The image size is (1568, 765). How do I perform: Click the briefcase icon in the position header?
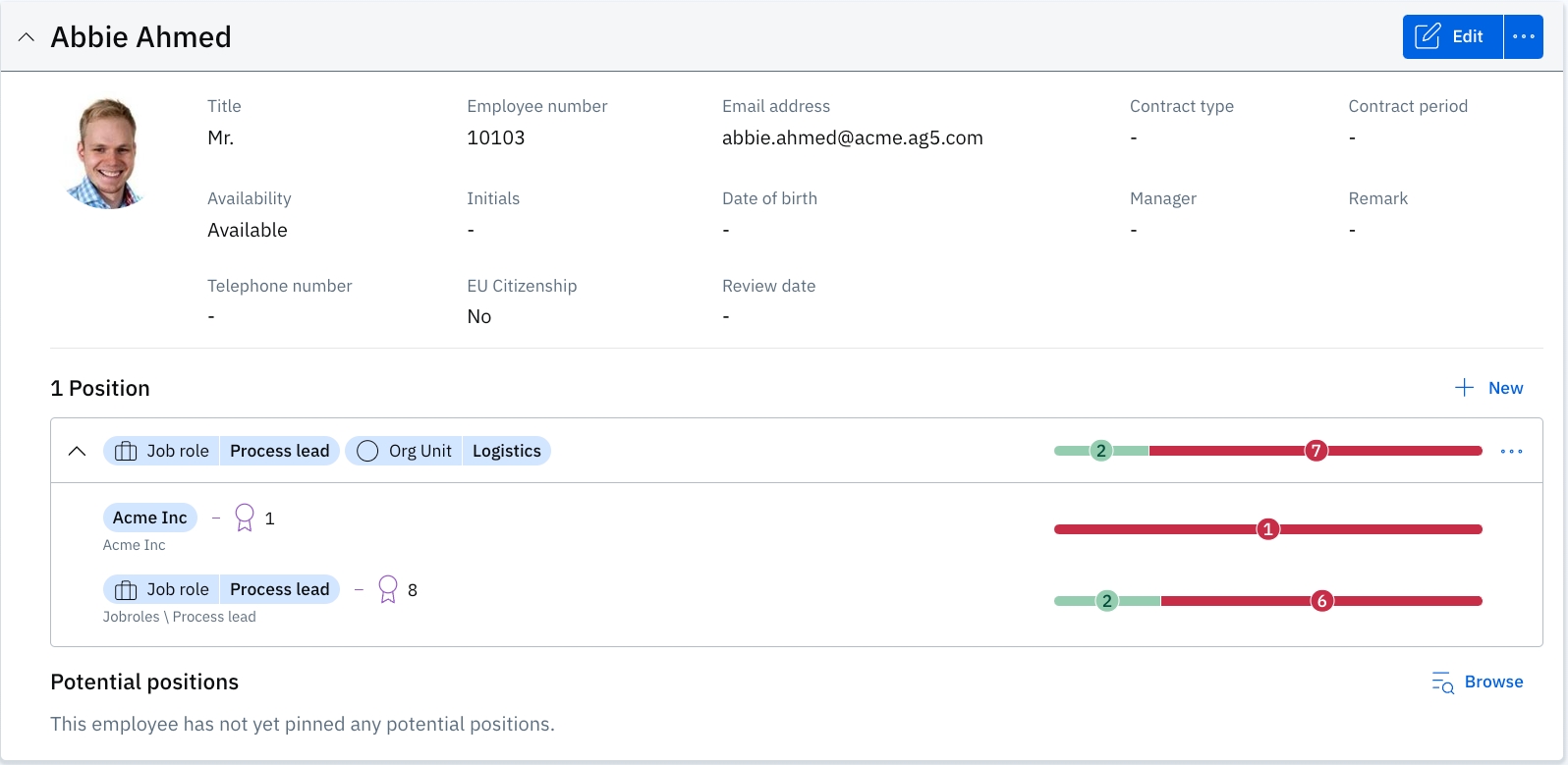point(126,451)
